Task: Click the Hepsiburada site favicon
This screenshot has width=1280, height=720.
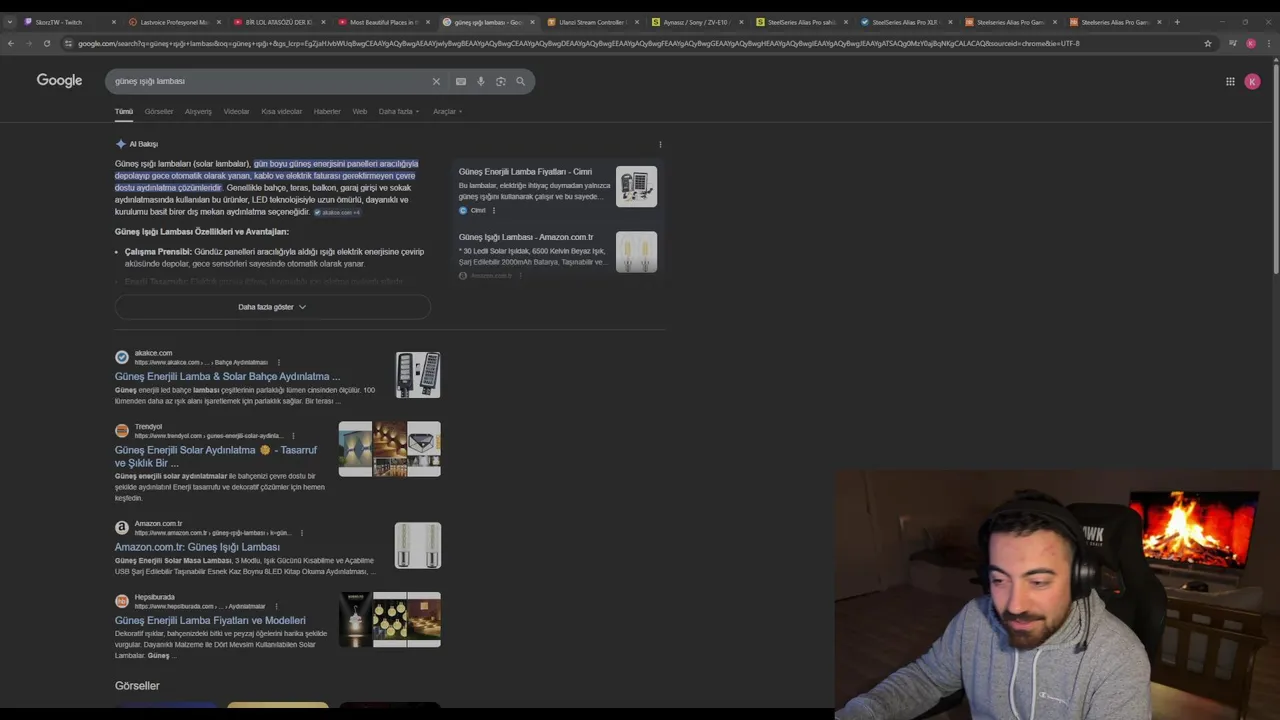Action: point(122,601)
